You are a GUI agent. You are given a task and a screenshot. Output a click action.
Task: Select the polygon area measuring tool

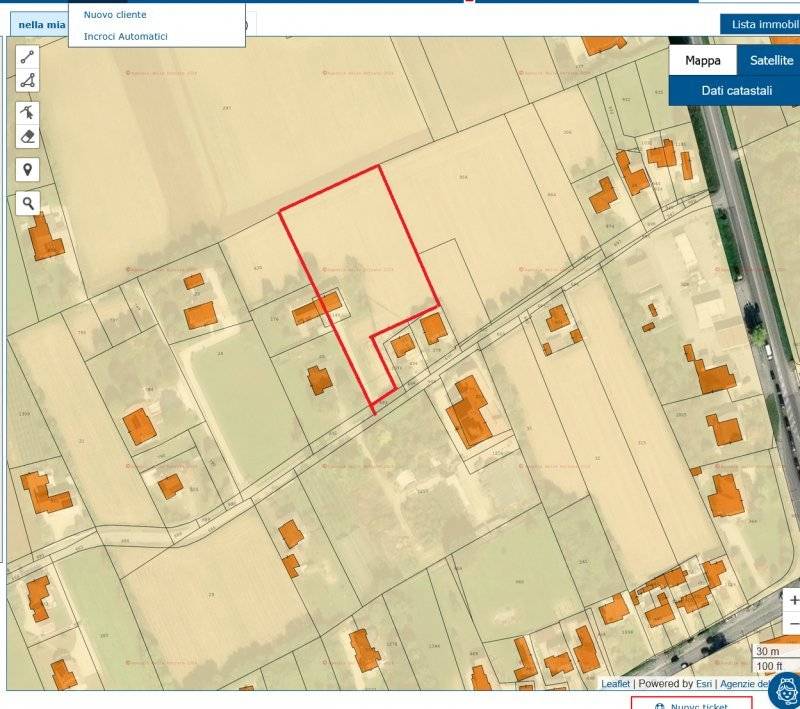pyautogui.click(x=28, y=81)
